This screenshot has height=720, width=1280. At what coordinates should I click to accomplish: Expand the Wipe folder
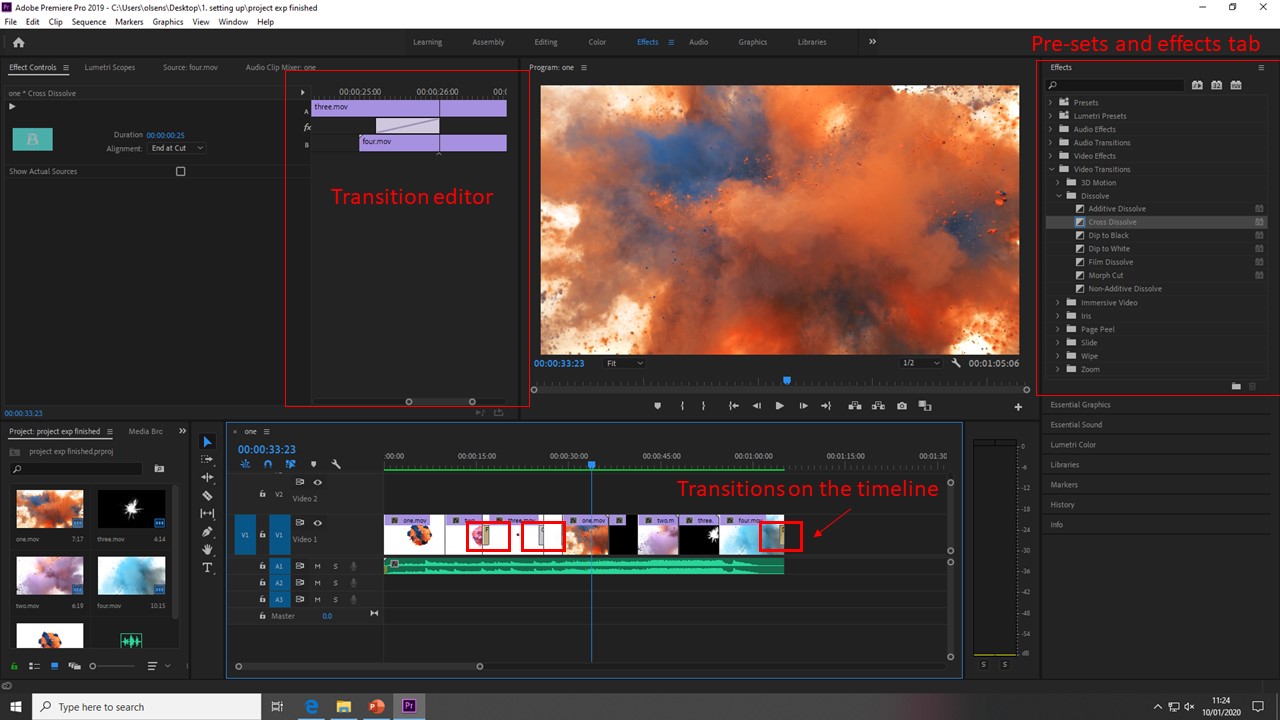click(1058, 356)
